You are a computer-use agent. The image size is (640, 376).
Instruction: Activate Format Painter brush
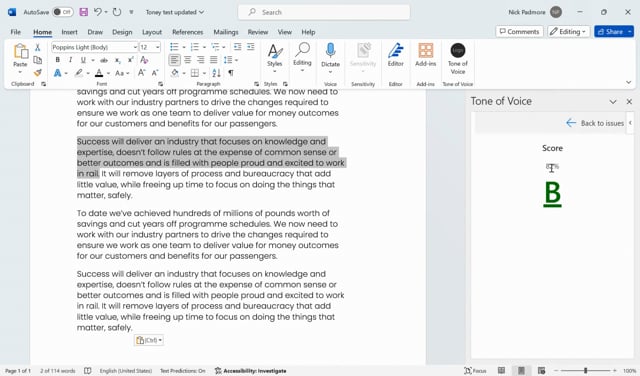(38, 73)
